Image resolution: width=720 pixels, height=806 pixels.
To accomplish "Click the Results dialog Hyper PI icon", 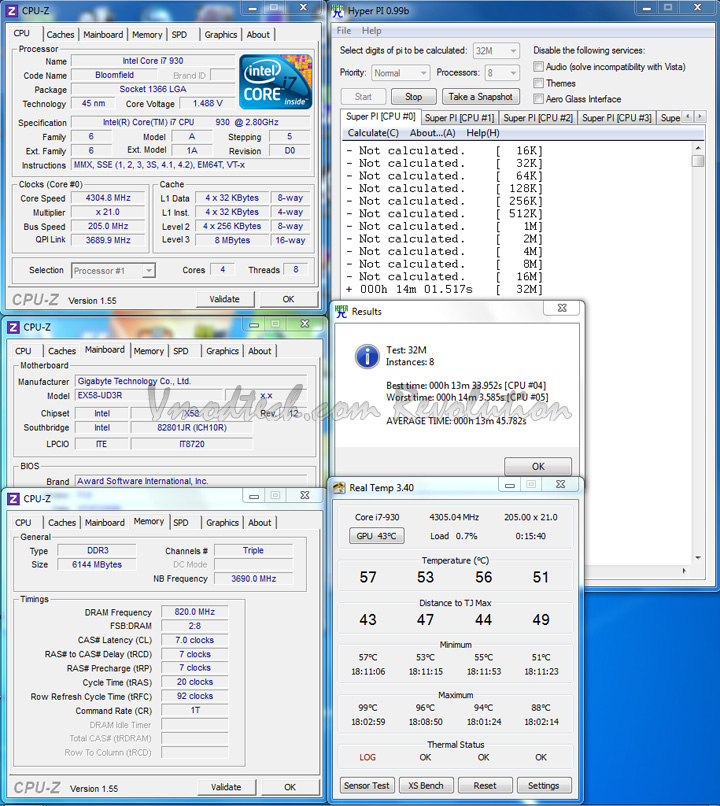I will click(x=341, y=311).
